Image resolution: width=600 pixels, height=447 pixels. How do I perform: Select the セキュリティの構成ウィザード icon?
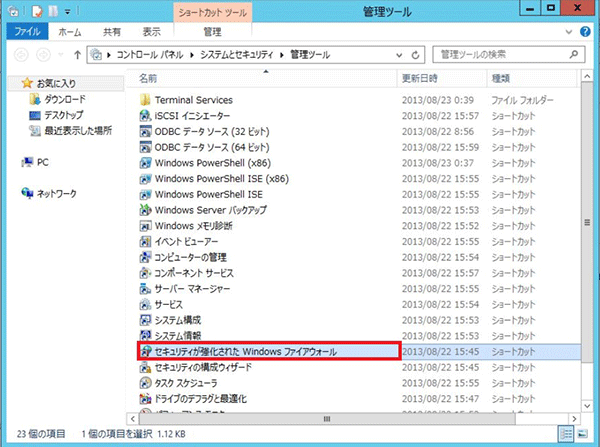click(x=145, y=367)
